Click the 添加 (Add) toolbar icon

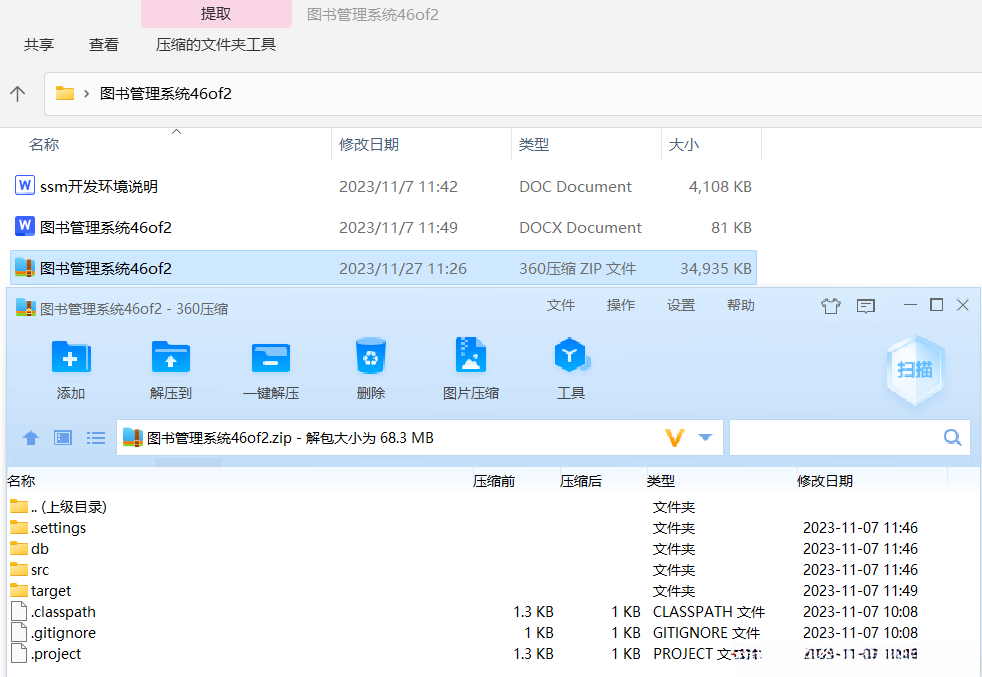(x=71, y=357)
